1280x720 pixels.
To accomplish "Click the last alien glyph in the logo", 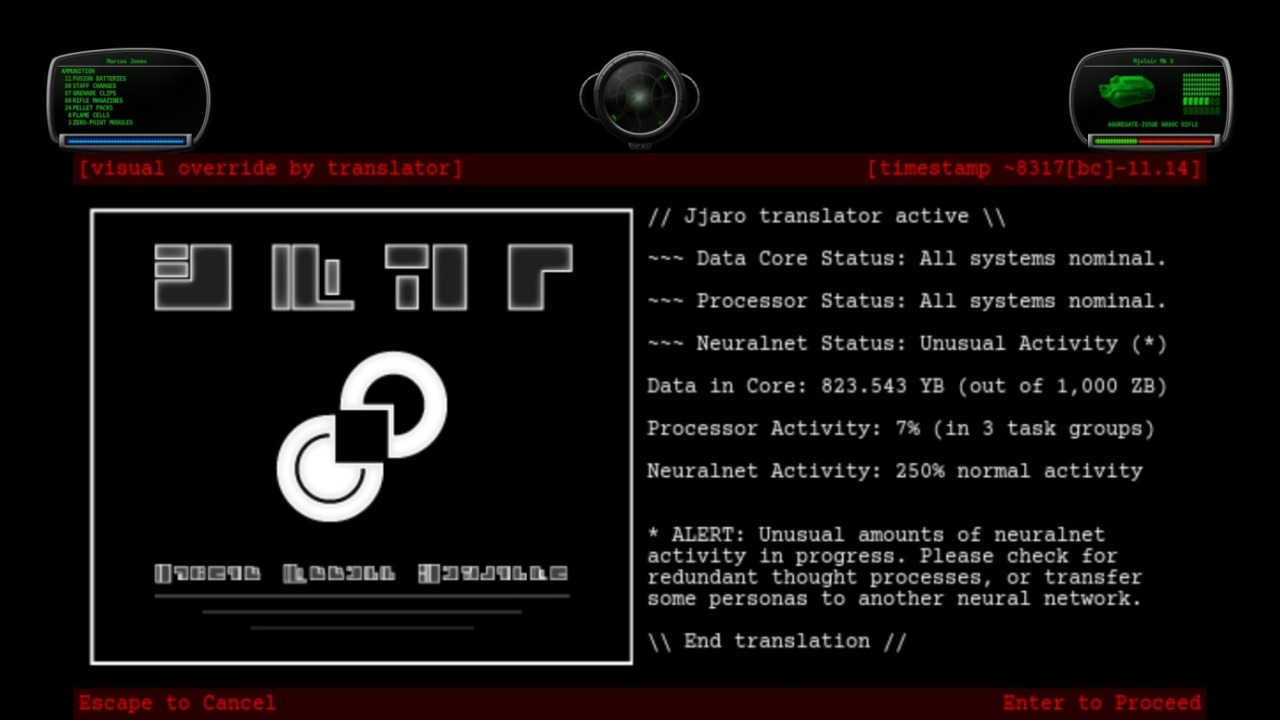I will click(540, 277).
